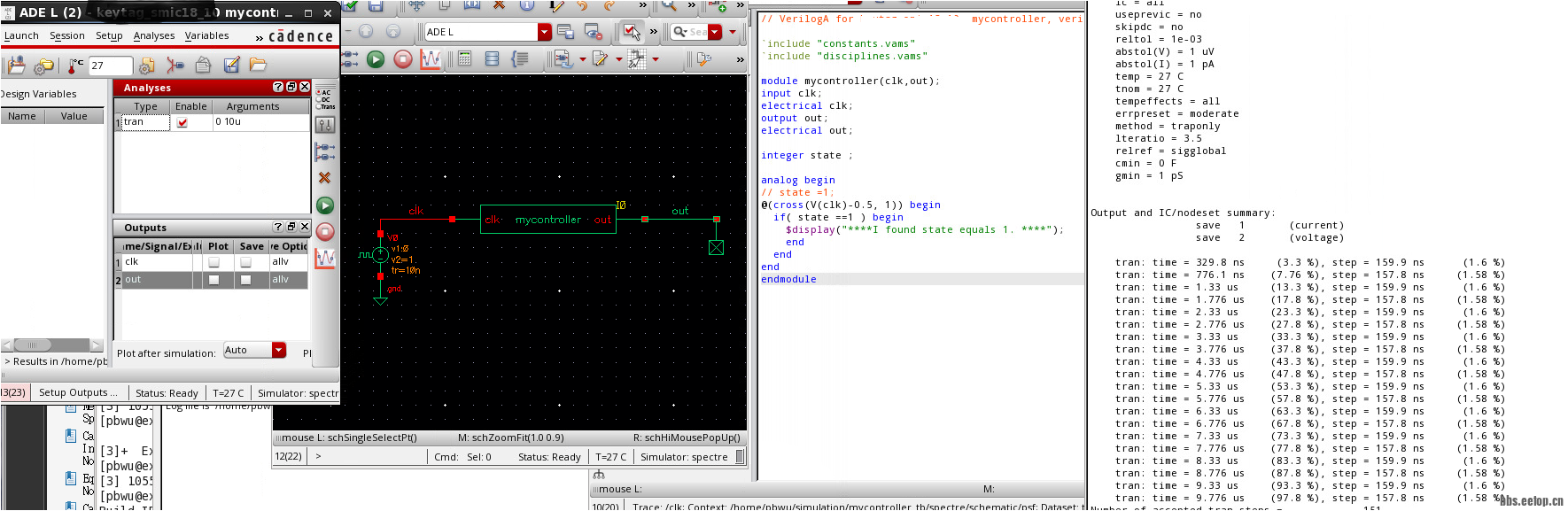
Task: Open the Launch menu
Action: [21, 35]
